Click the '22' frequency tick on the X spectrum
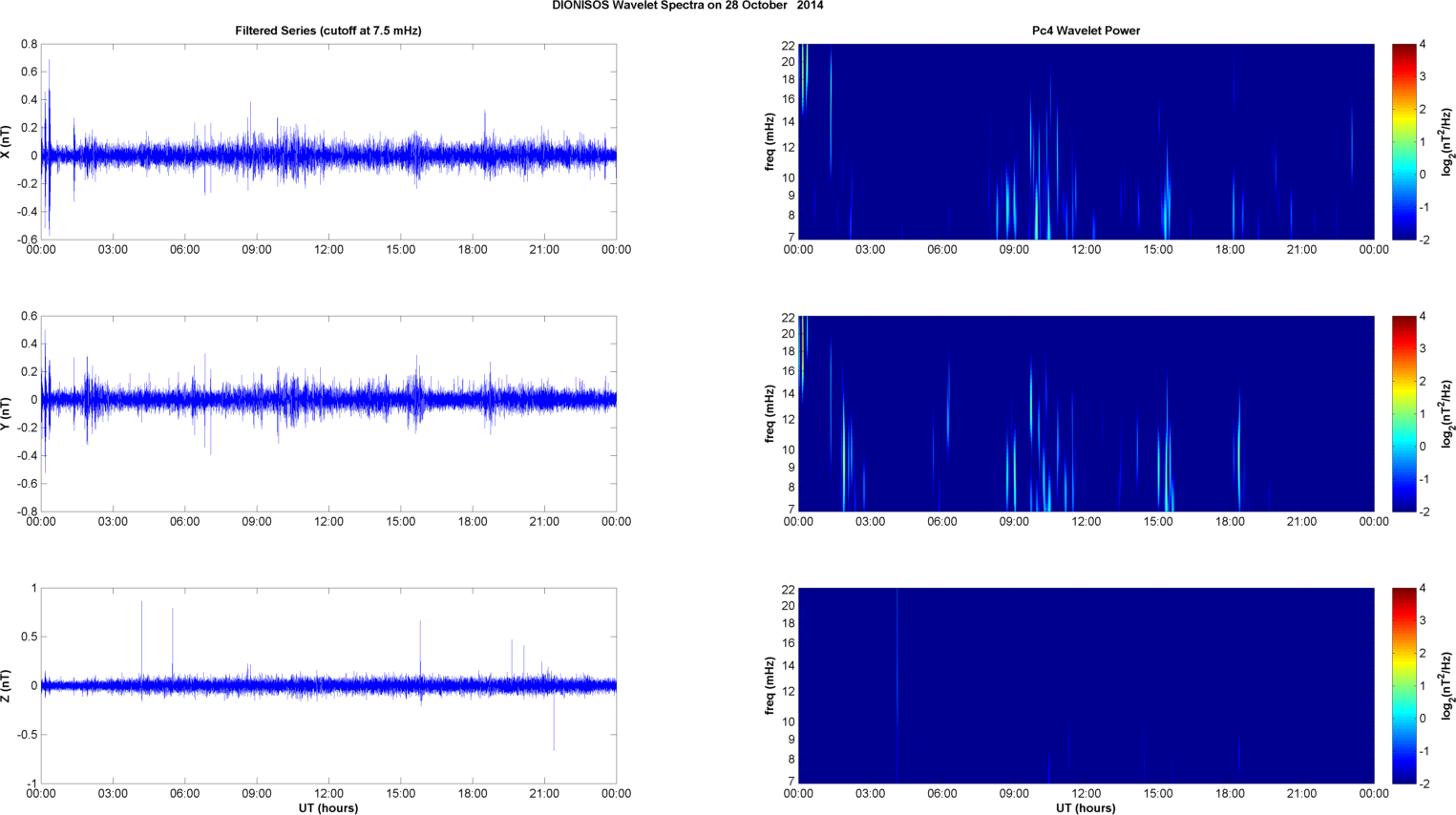Viewport: 1456px width, 815px height. [789, 46]
